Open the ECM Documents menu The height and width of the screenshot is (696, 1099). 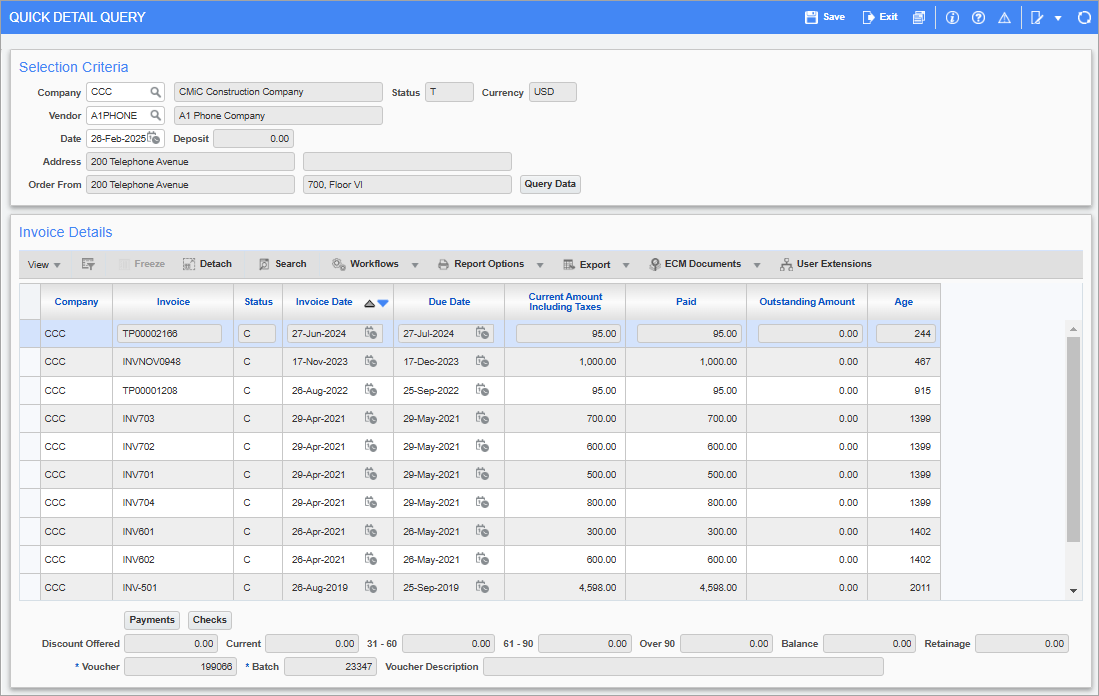(703, 263)
